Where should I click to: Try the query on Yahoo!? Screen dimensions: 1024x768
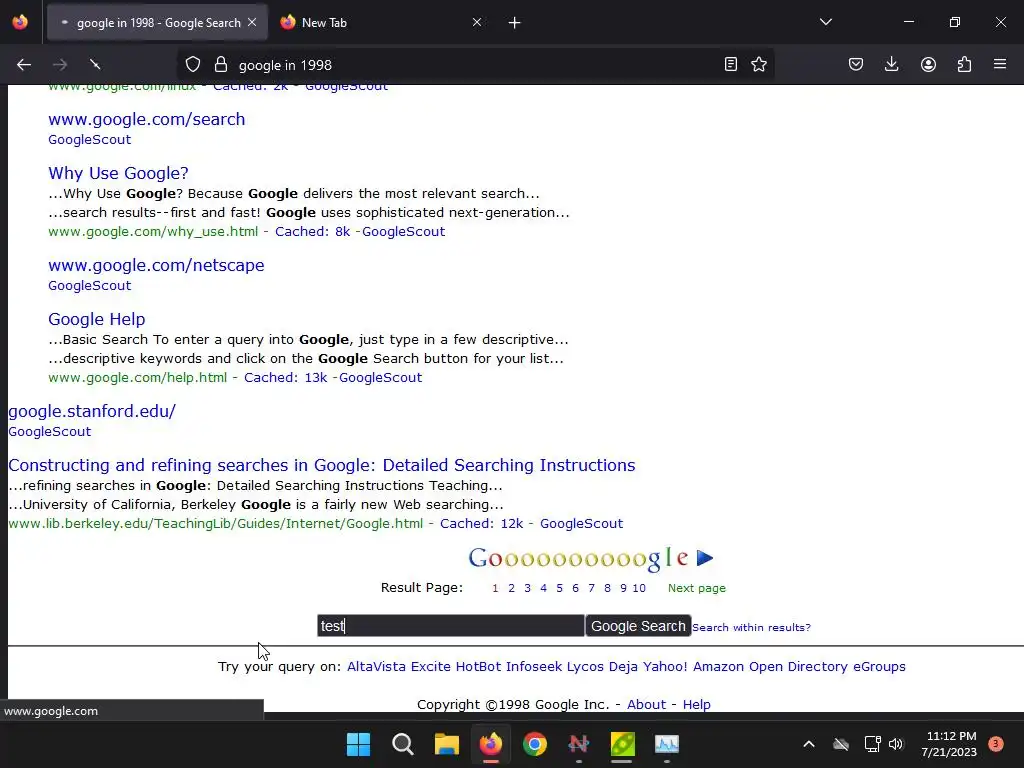pos(665,667)
